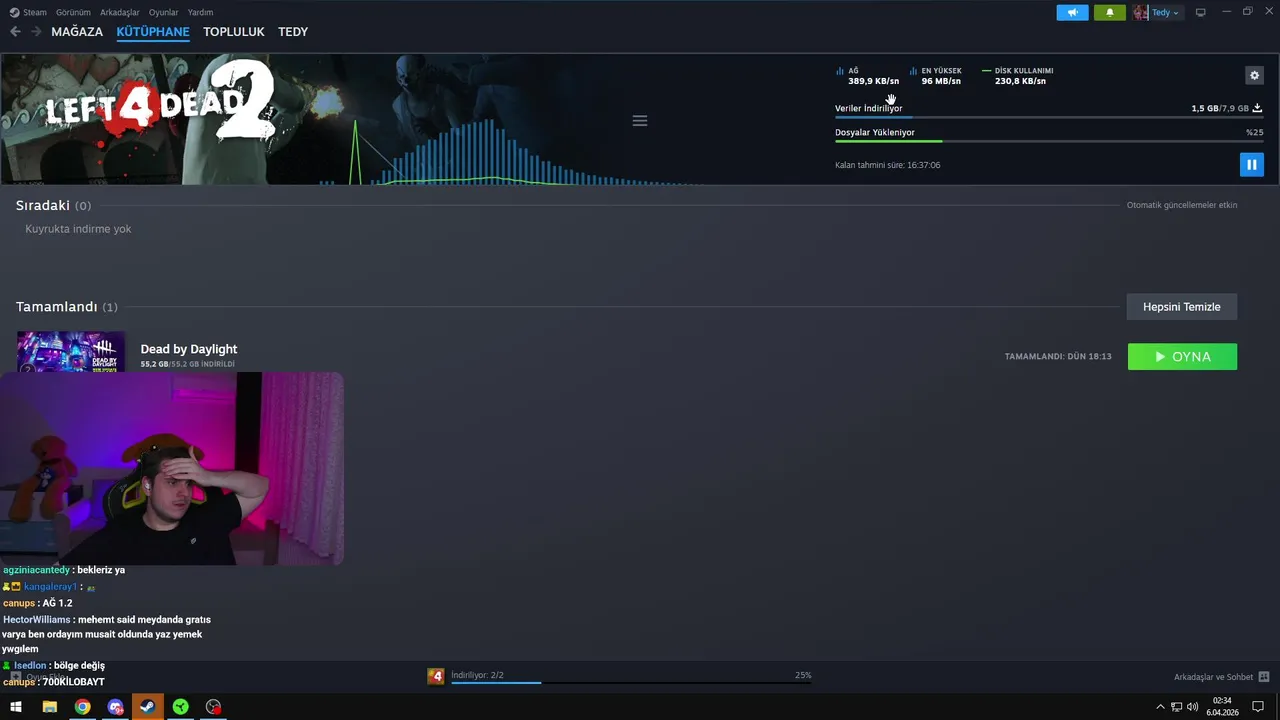Click the bottom bar download progress bar

pyautogui.click(x=631, y=683)
